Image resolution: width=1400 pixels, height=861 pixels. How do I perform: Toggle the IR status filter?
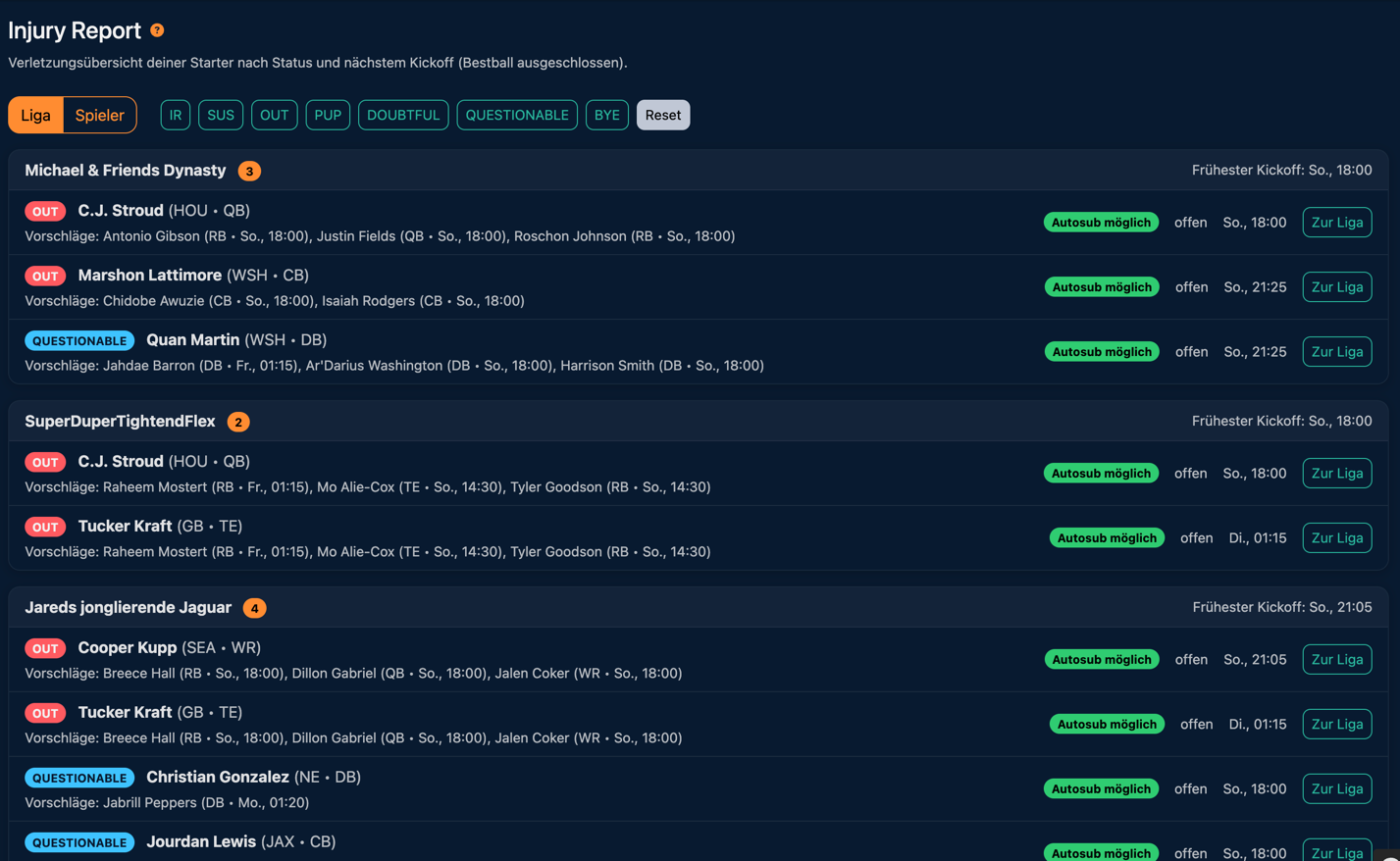175,115
